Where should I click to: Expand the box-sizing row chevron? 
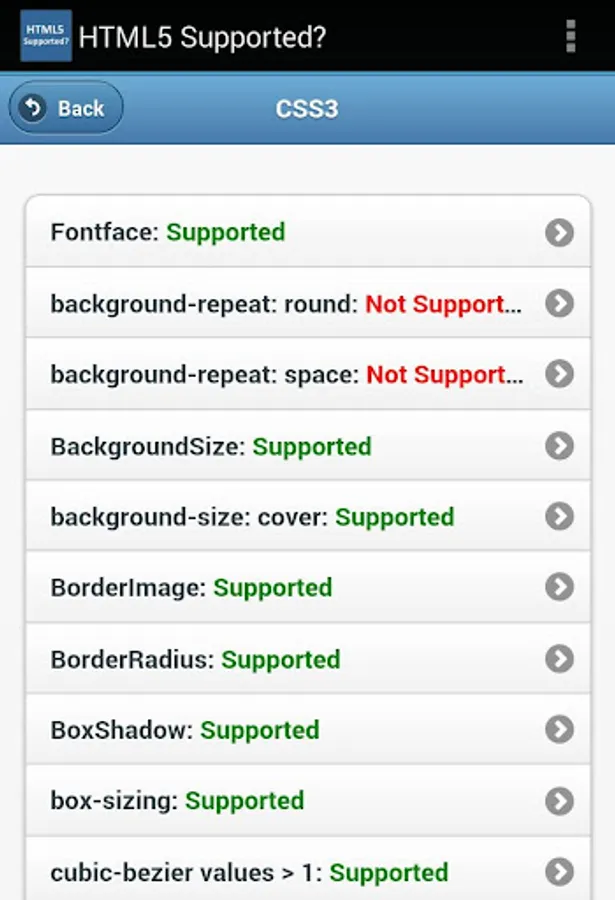click(559, 801)
